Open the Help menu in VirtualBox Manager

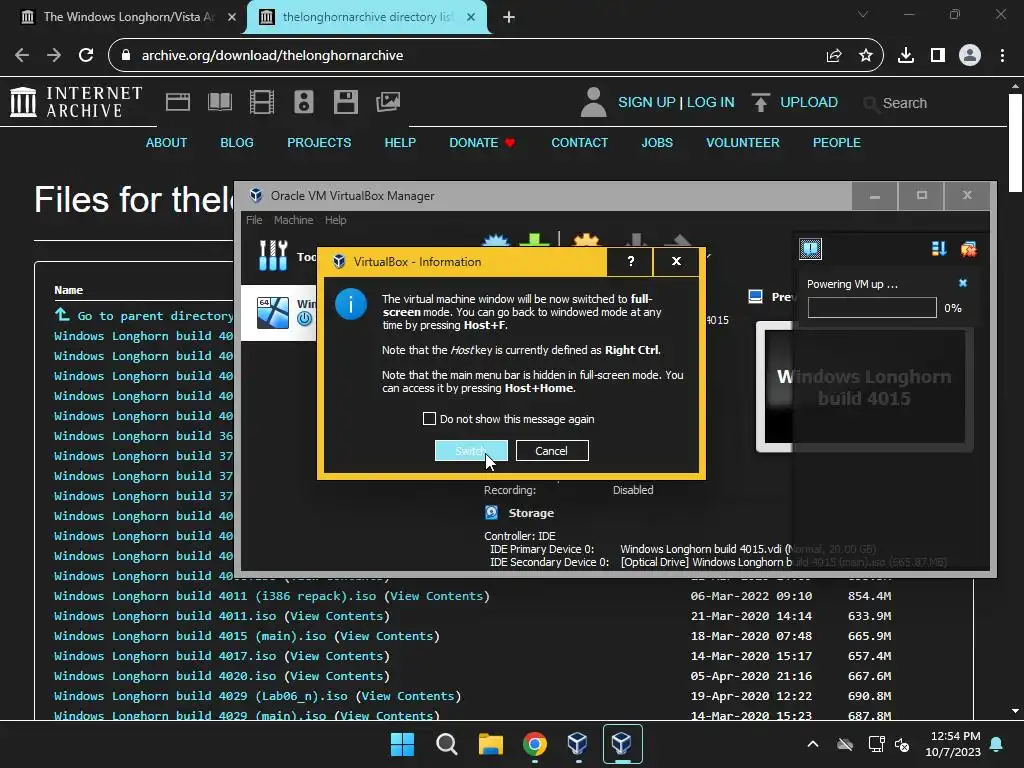[336, 220]
